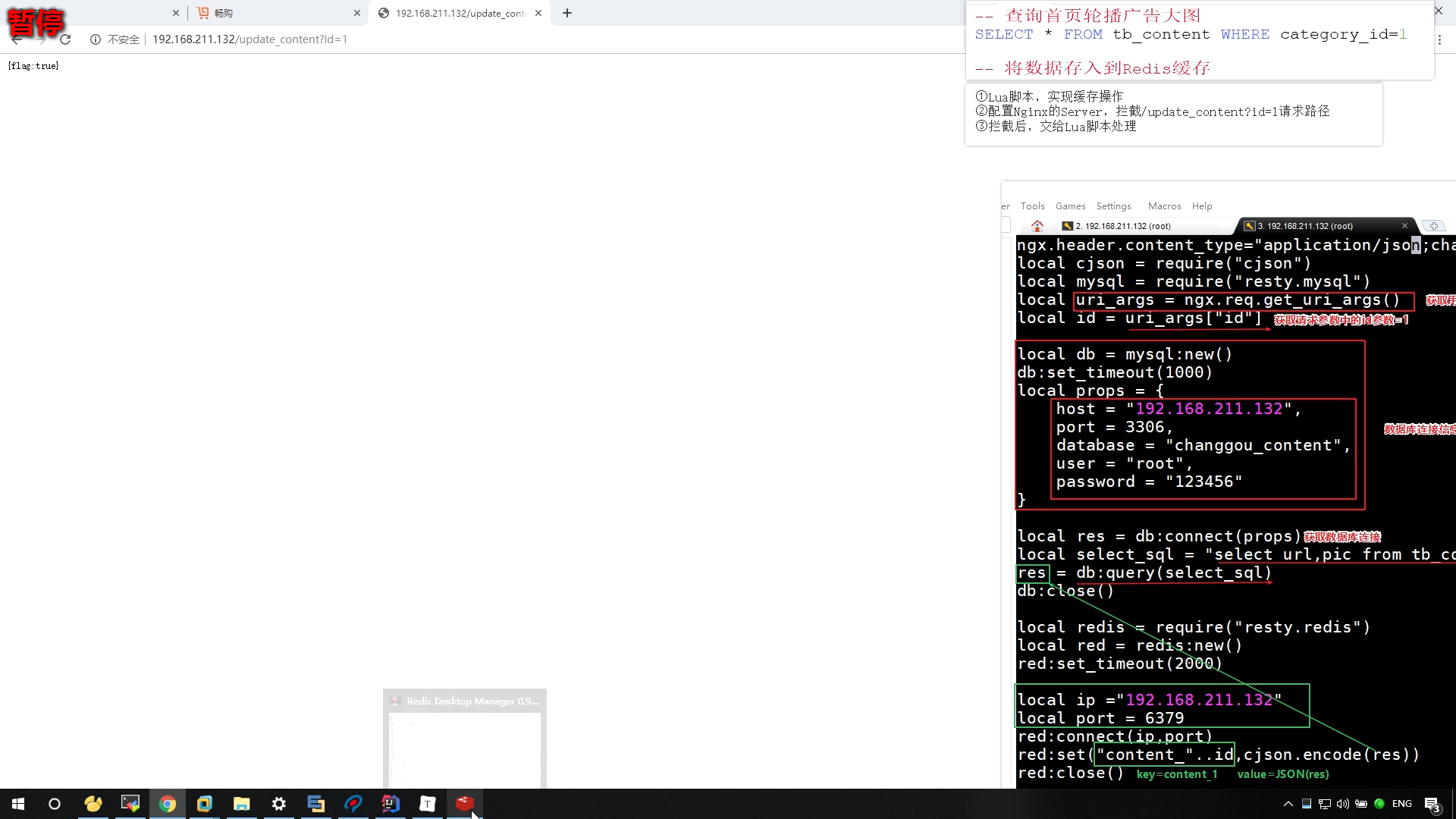Show hidden system tray icons
The image size is (1456, 819).
pyautogui.click(x=1288, y=804)
